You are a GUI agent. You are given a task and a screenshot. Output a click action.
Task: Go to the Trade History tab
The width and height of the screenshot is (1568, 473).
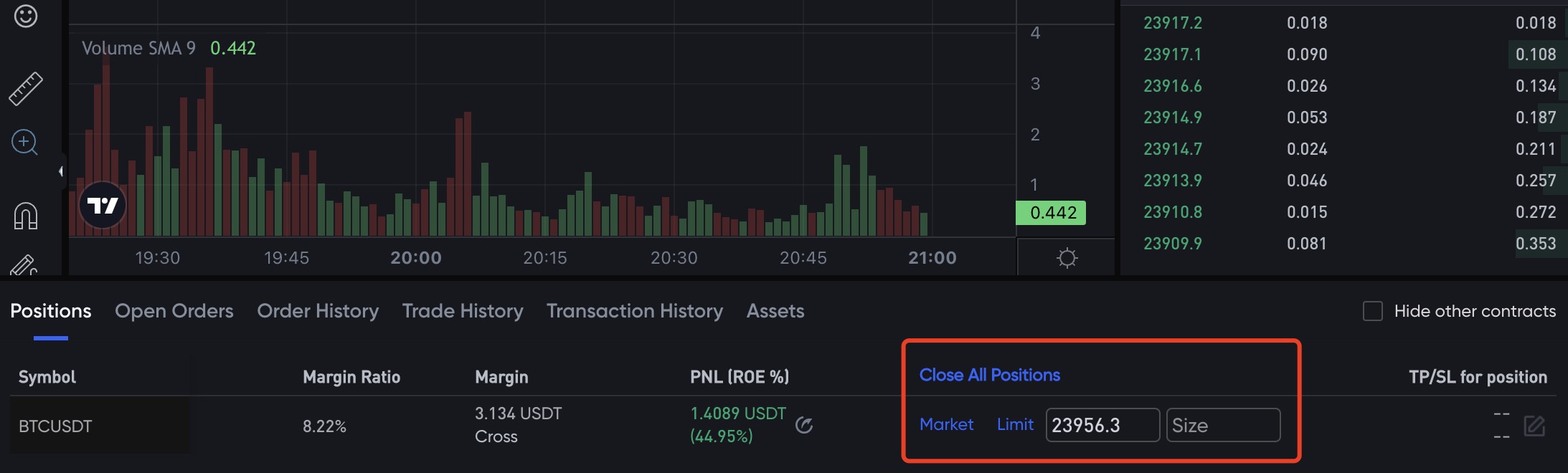463,311
